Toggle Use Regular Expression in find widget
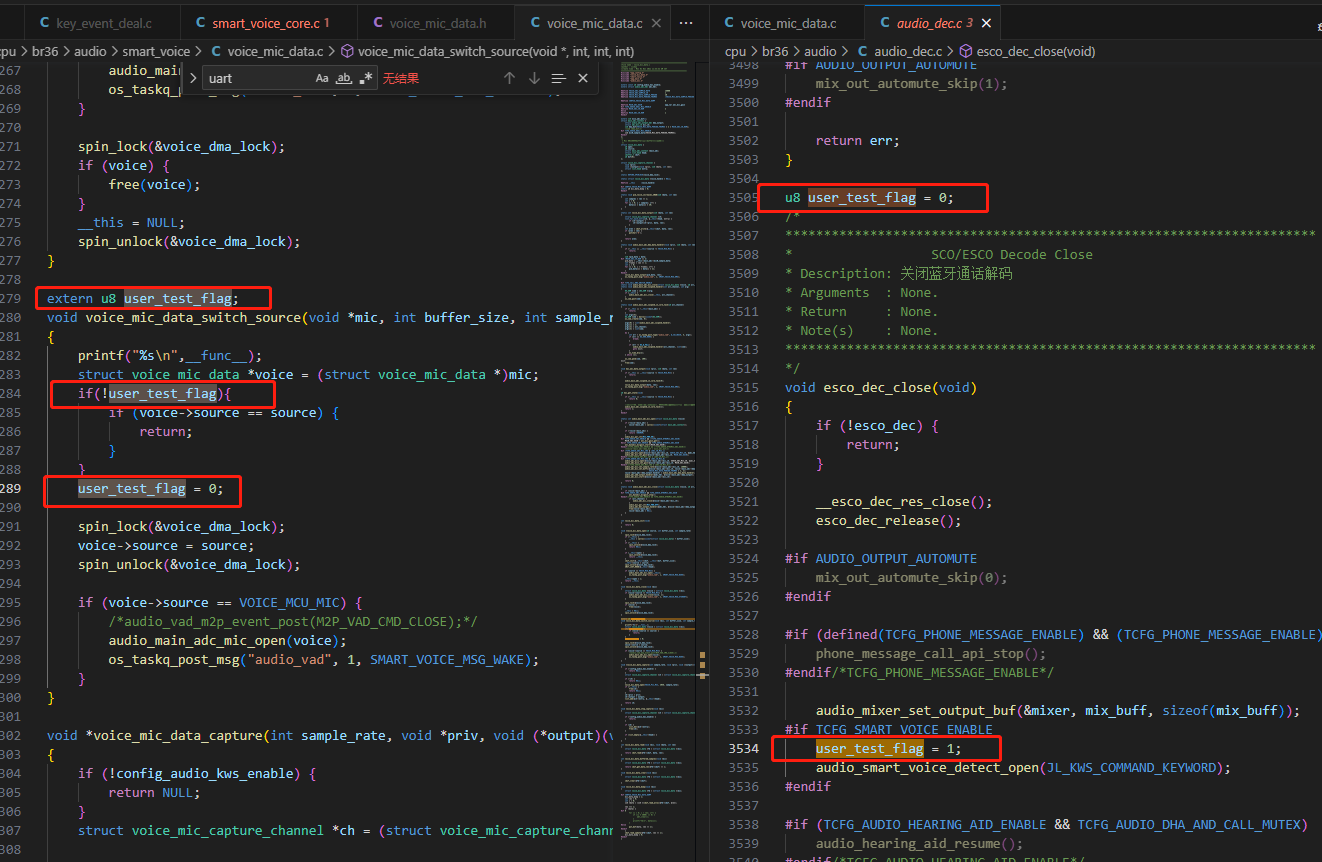Viewport: 1322px width, 862px height. click(x=366, y=78)
